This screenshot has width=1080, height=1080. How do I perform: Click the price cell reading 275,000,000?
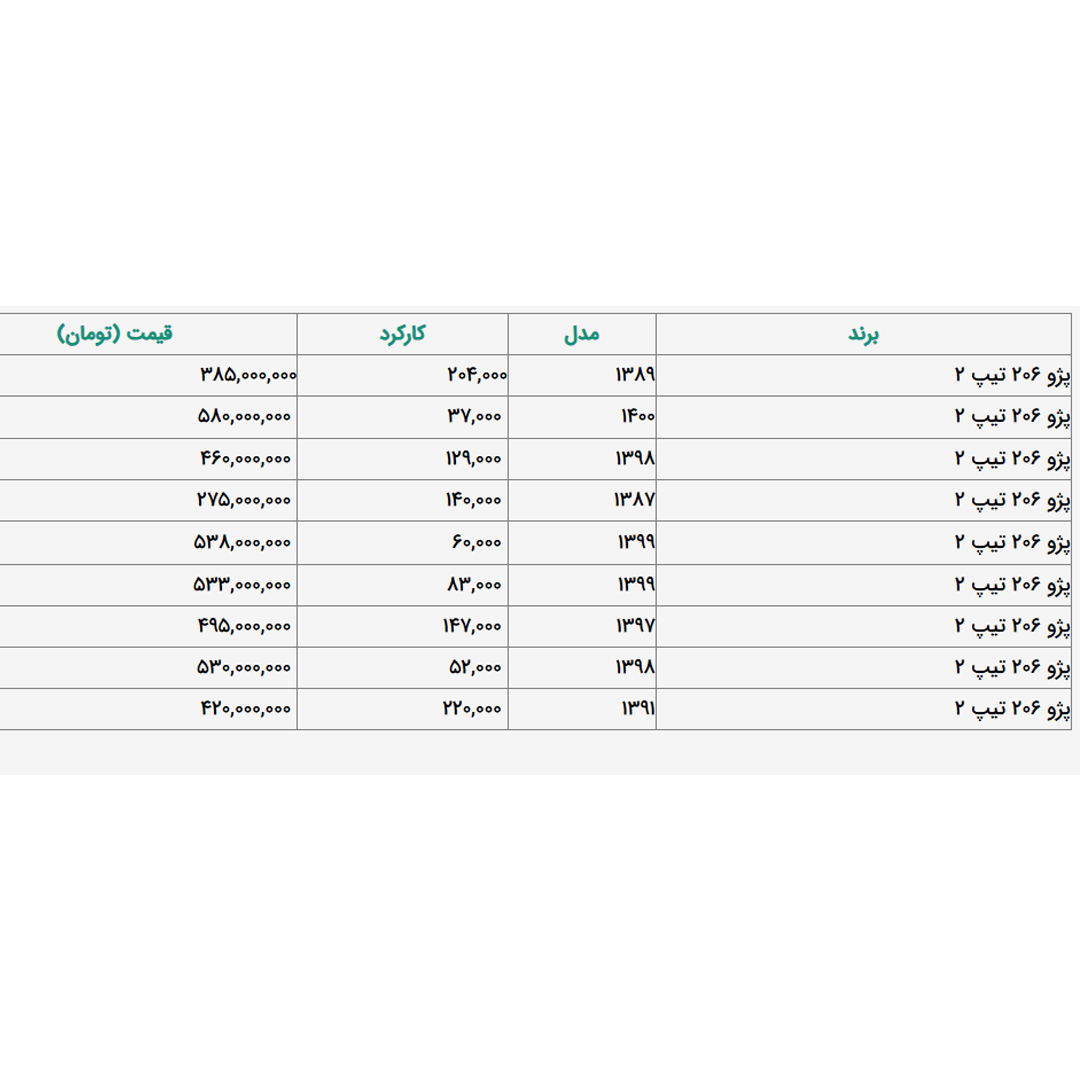[245, 500]
